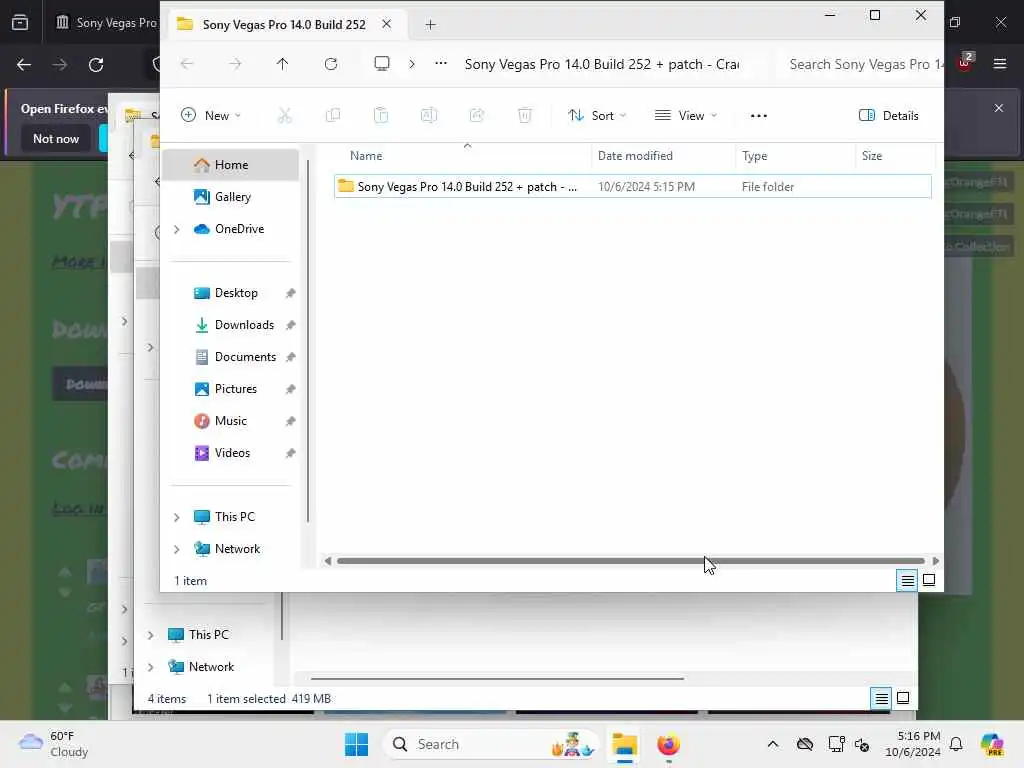Open Music quick access folder

tap(231, 421)
